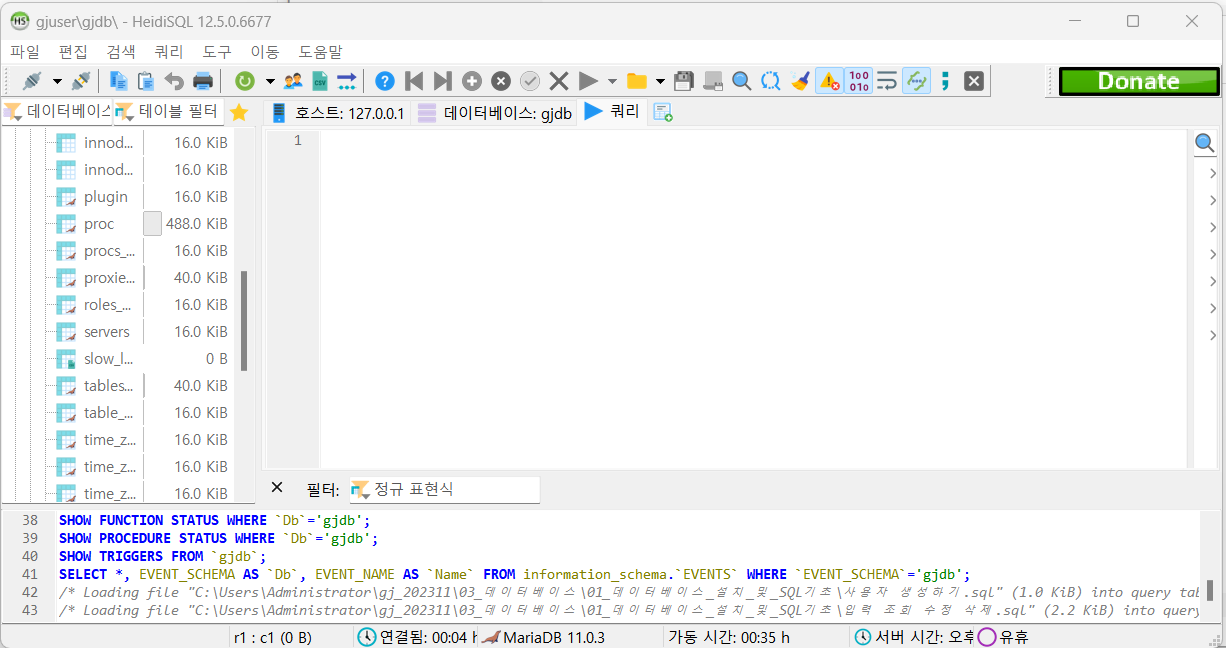Click the Find magnifier toolbar icon
Screen dimensions: 1226x648
pyautogui.click(x=742, y=81)
